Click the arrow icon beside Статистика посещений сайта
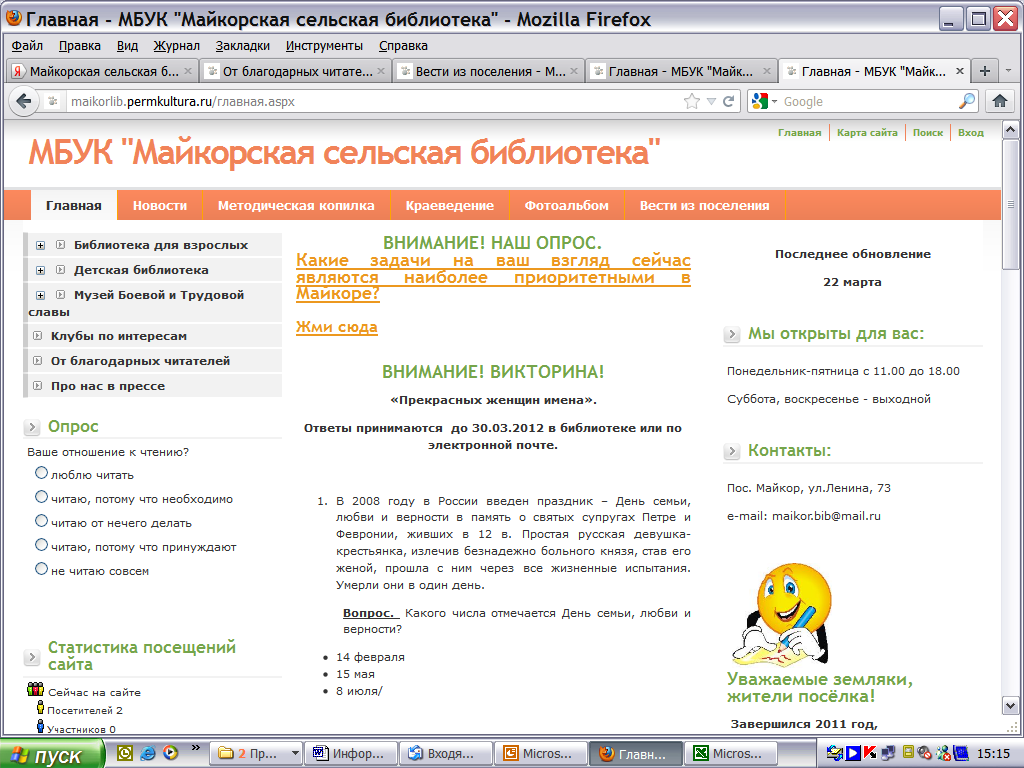The image size is (1024, 768). tap(31, 657)
